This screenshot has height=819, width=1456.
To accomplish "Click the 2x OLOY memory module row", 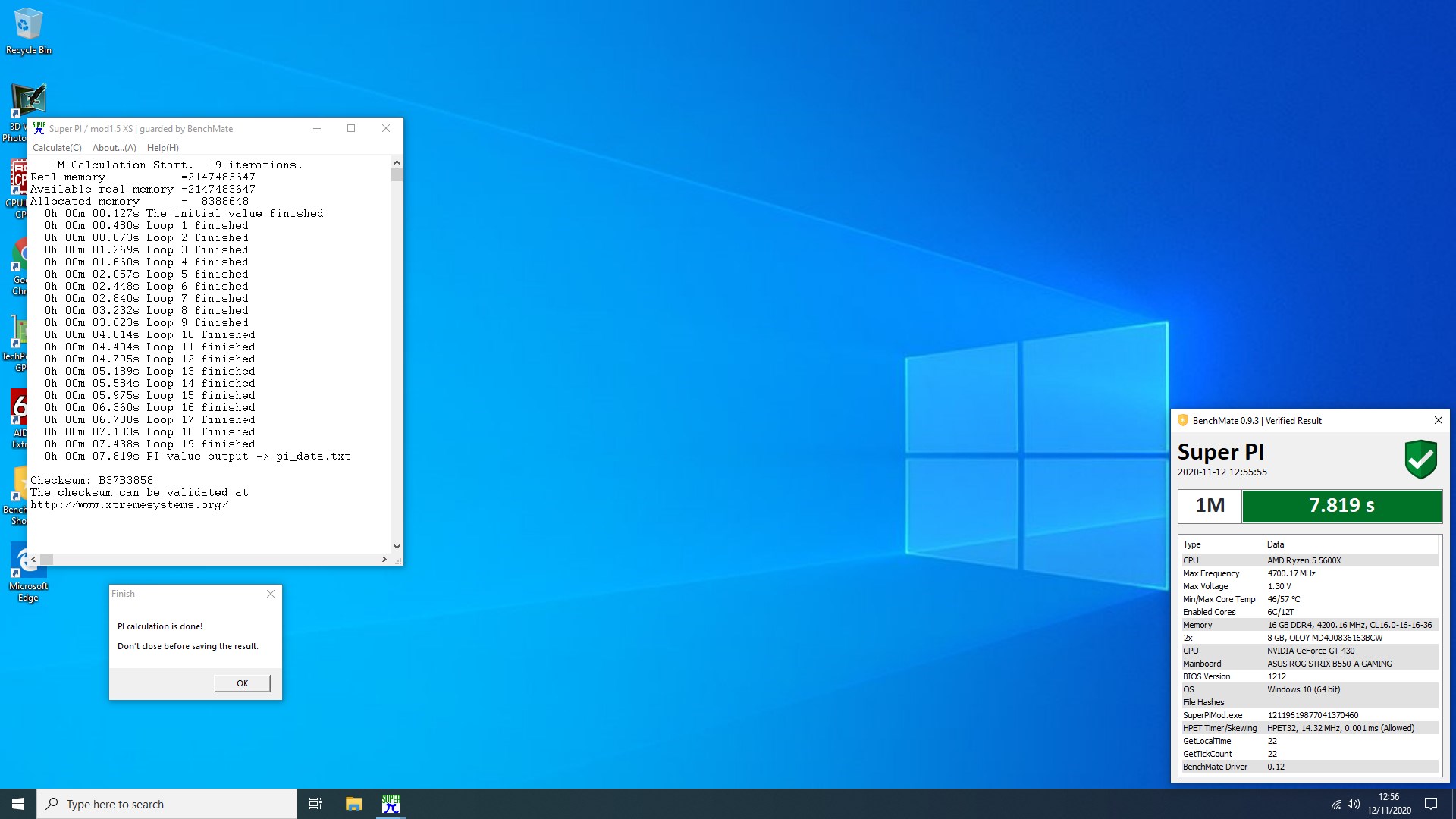I will (x=1309, y=638).
